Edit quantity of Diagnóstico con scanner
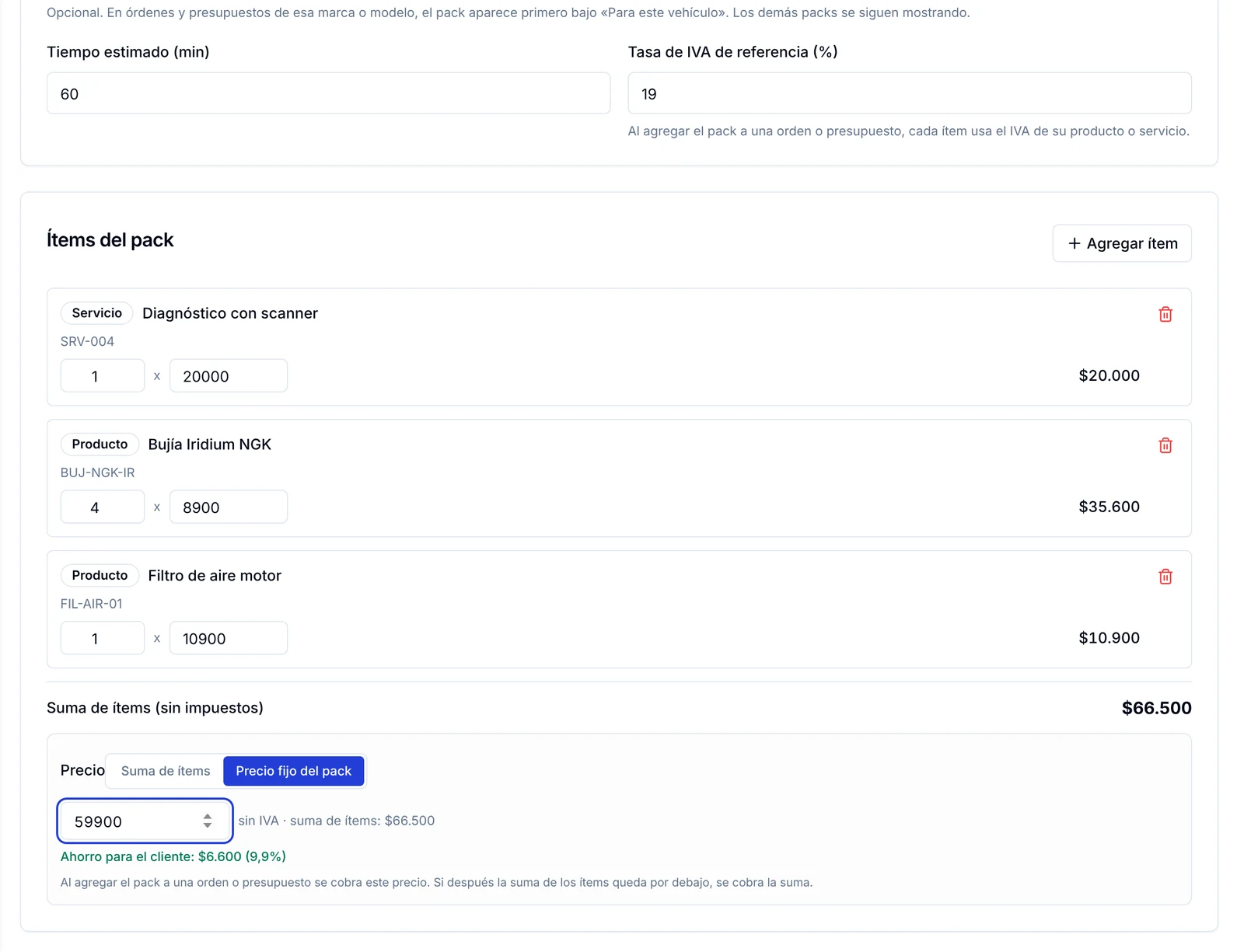Screen dimensions: 1244x952 [103, 376]
